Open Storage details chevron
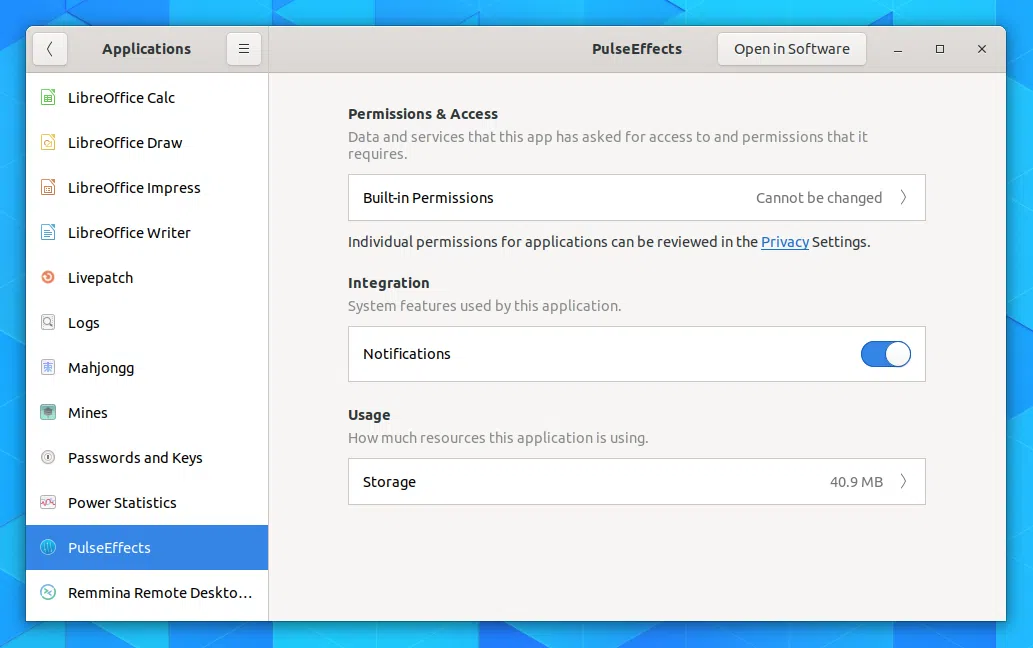 pos(903,481)
